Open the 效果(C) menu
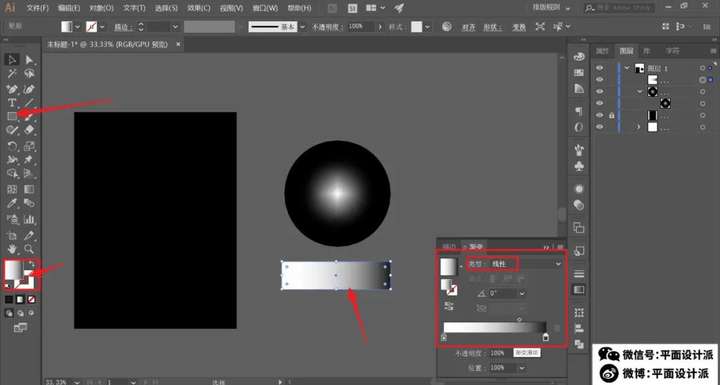 (x=199, y=8)
